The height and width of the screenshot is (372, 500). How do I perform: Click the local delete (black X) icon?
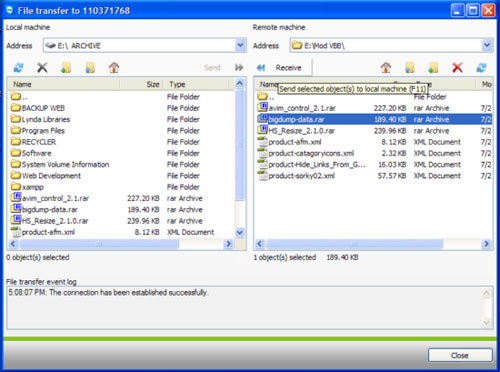coord(42,68)
